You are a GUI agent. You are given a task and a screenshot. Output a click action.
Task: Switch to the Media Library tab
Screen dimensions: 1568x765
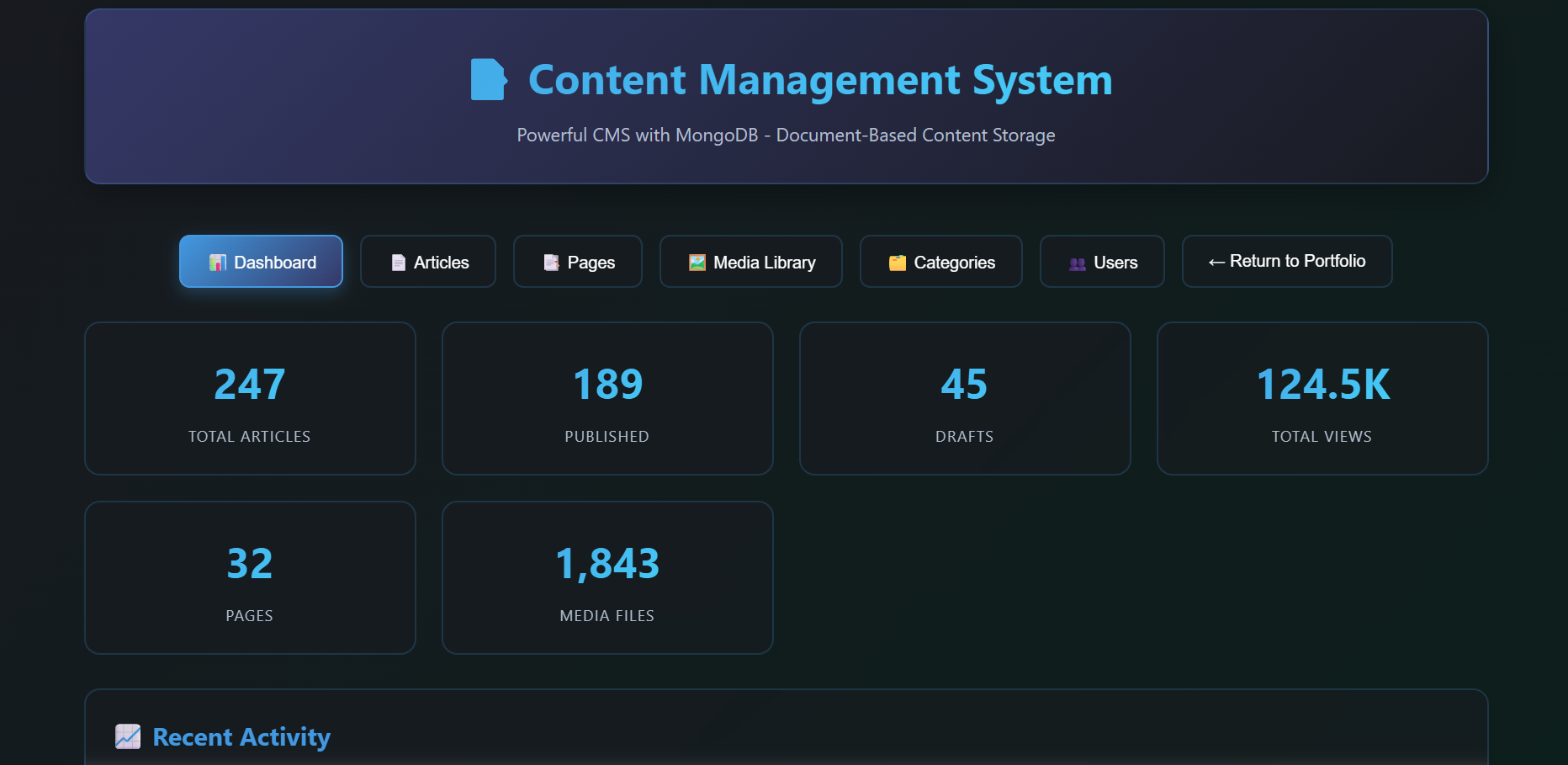(x=750, y=262)
